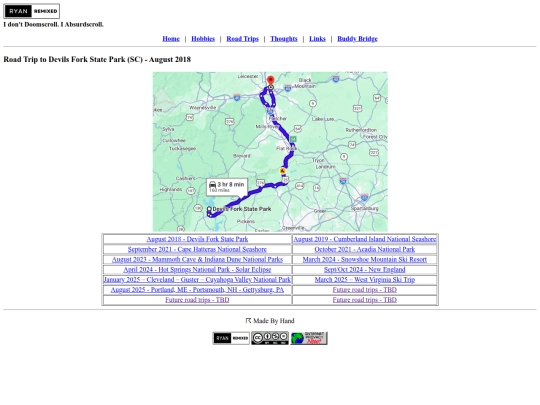
Task: Click the Ryan Remixed logo at top
Action: (31, 11)
